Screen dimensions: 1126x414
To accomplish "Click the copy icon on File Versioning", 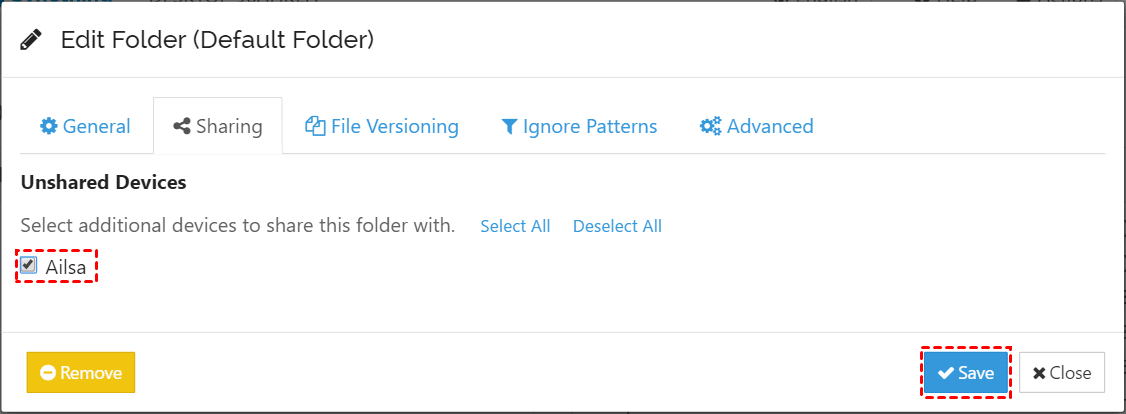I will tap(315, 127).
